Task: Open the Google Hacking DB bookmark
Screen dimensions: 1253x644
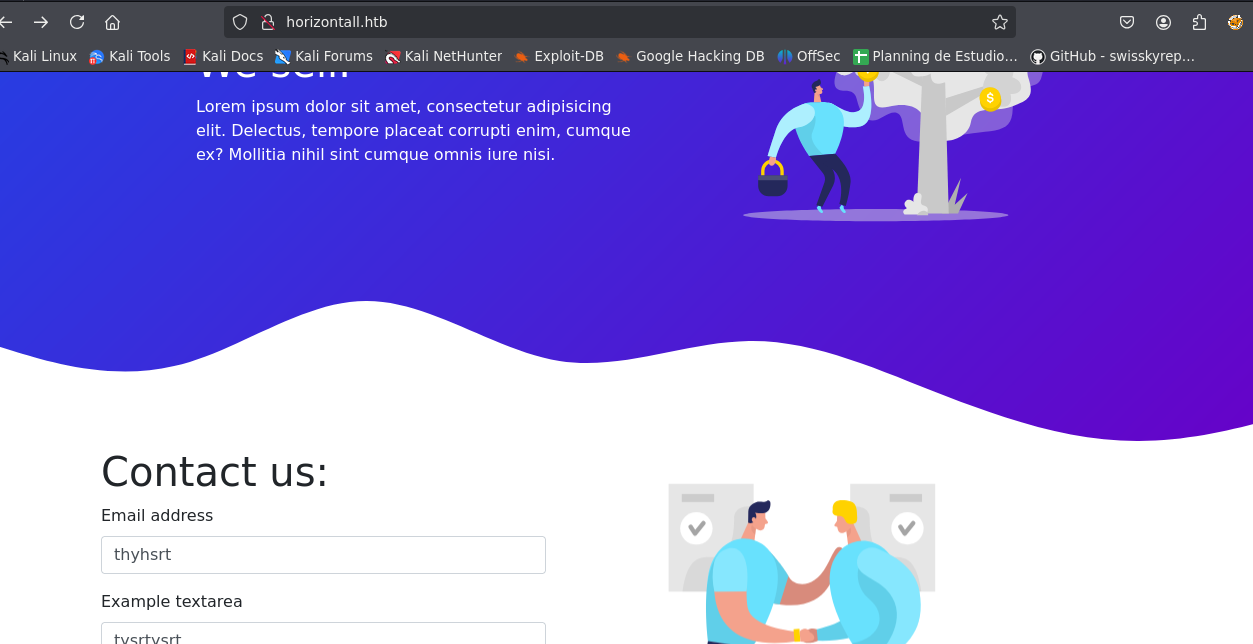Action: pos(690,56)
